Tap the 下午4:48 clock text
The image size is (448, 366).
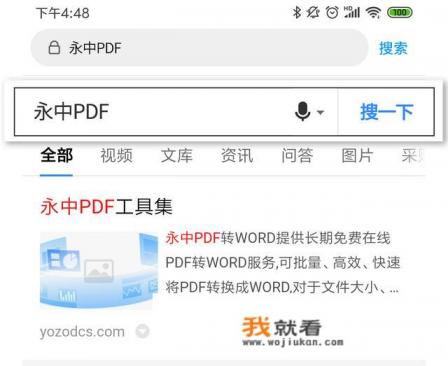point(63,13)
